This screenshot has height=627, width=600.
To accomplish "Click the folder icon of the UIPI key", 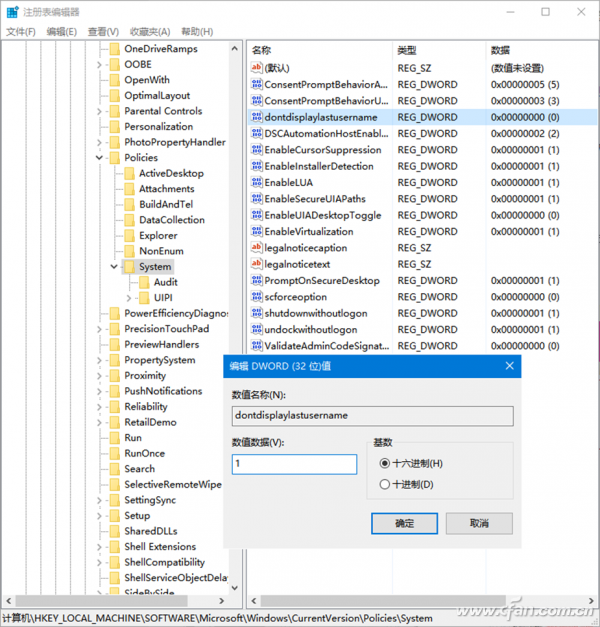I will point(144,298).
